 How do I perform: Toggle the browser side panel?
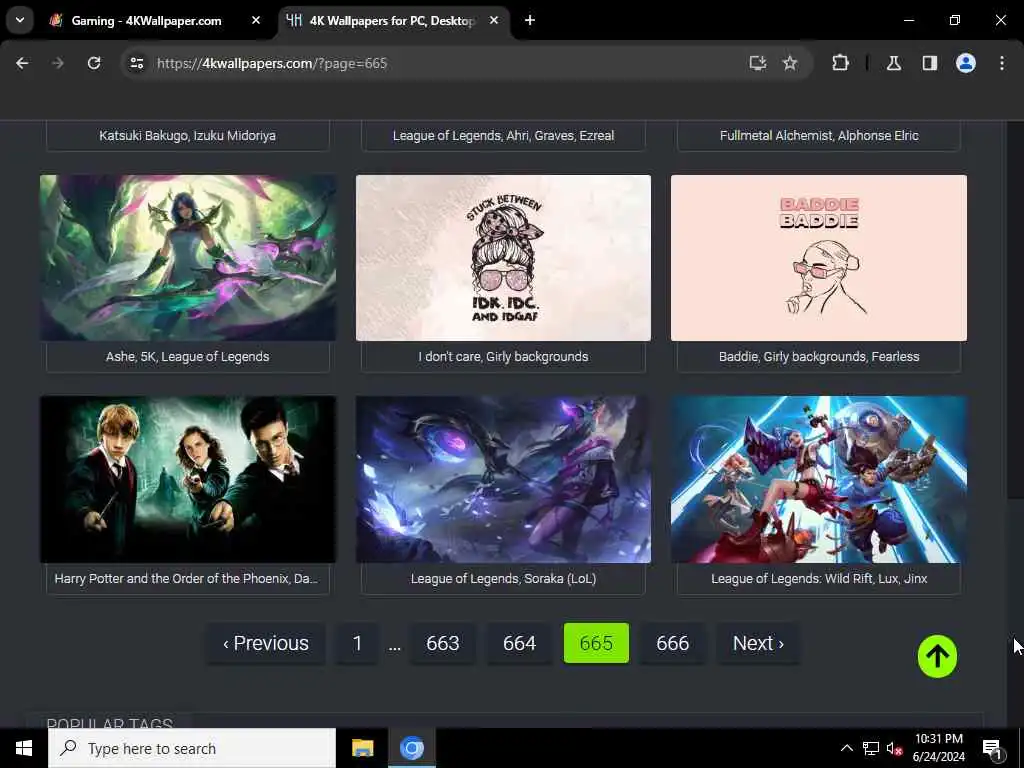[x=930, y=63]
